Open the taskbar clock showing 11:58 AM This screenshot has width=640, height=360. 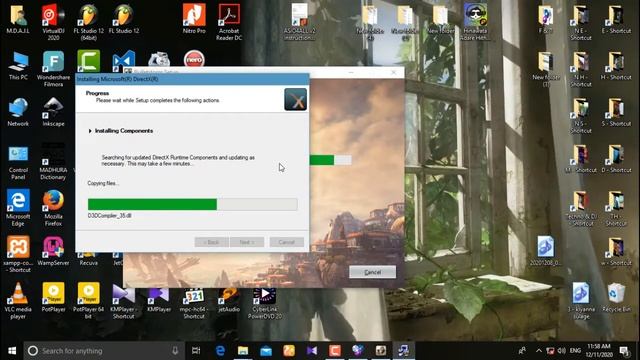599,351
